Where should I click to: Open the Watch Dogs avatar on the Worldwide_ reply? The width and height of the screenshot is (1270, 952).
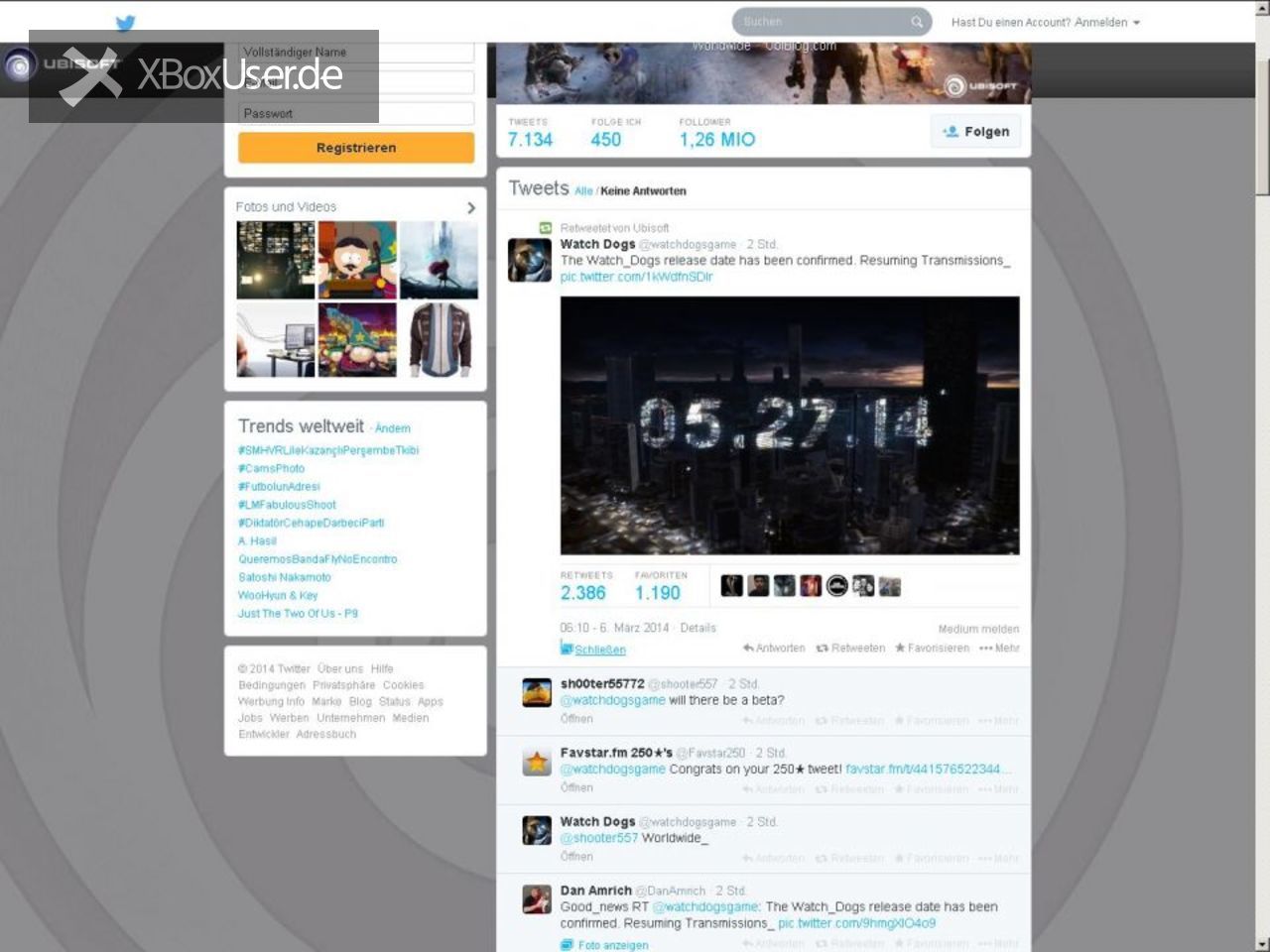(x=537, y=830)
